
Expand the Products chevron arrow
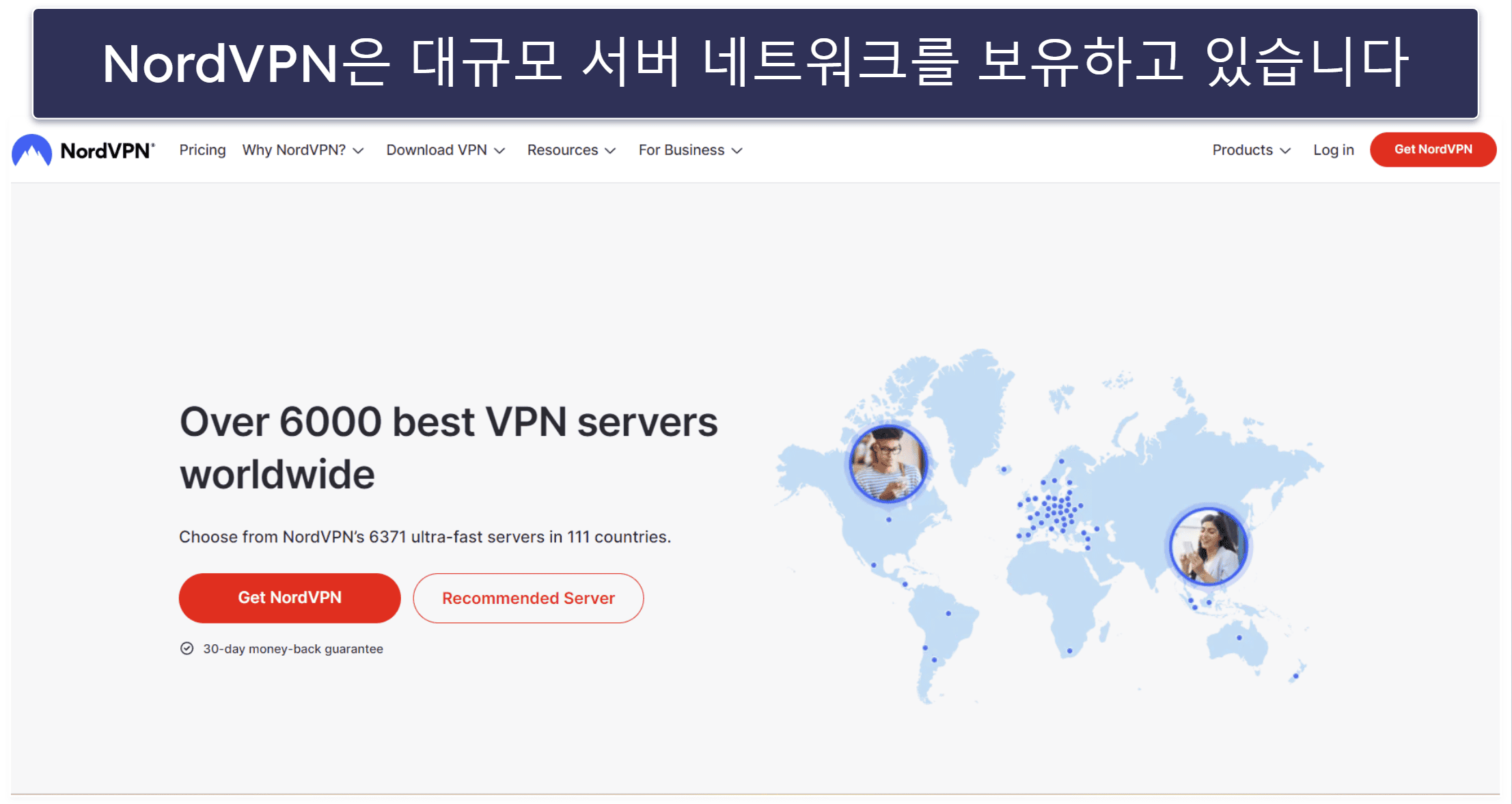tap(1285, 151)
